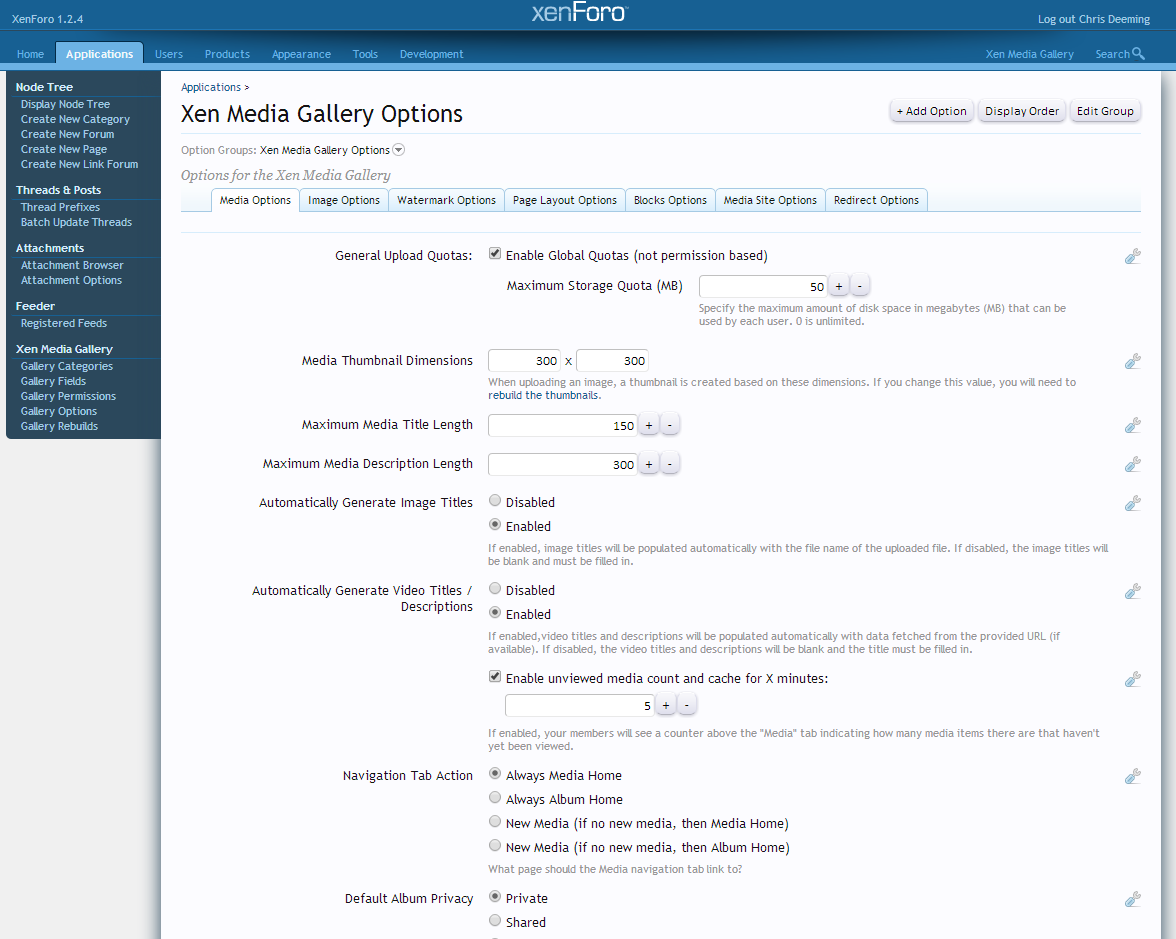
Task: Select Disabled for Automatically Generate Image Titles
Action: coord(495,500)
